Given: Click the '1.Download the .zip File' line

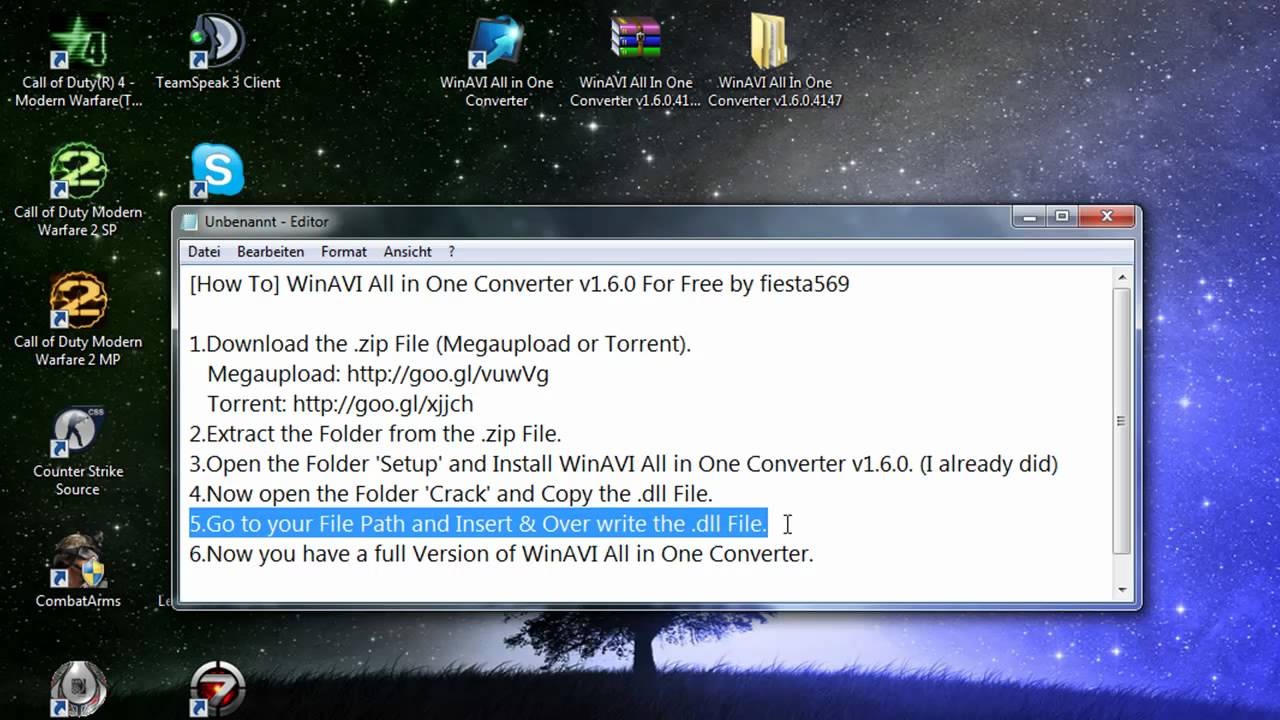Looking at the screenshot, I should point(440,344).
